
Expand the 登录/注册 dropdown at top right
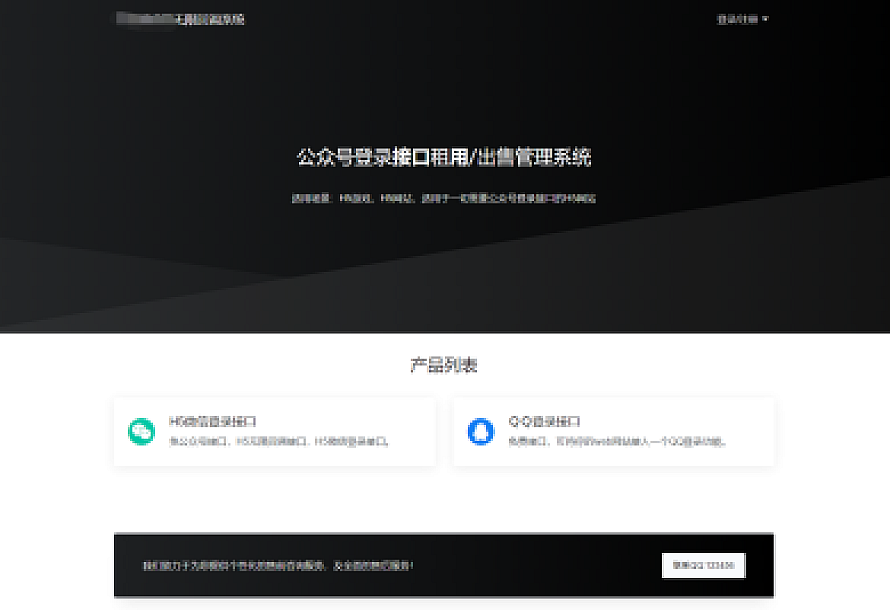(x=738, y=17)
